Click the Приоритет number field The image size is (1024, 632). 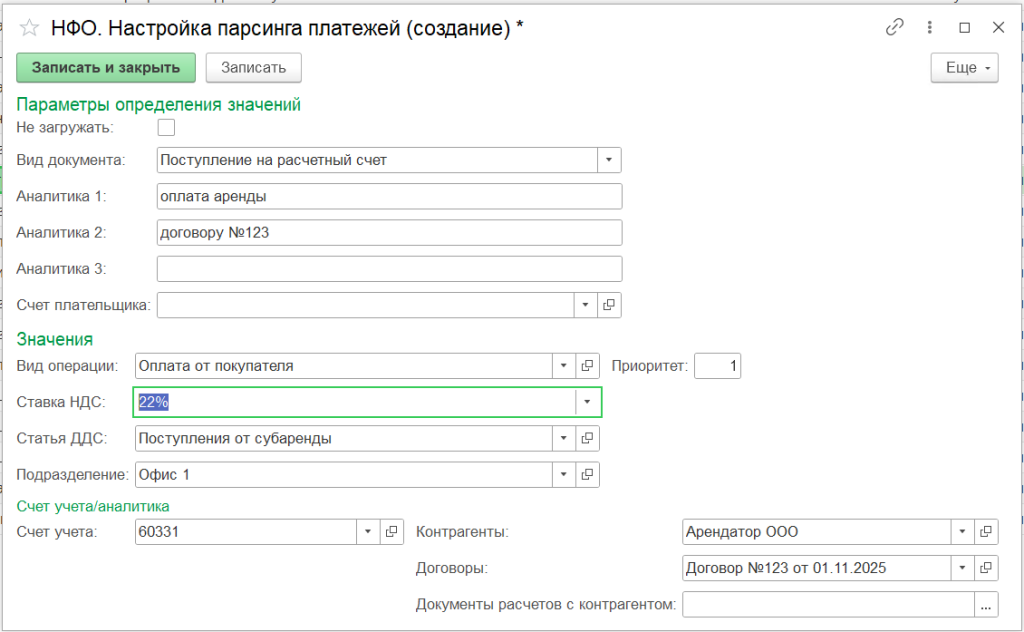click(x=717, y=366)
